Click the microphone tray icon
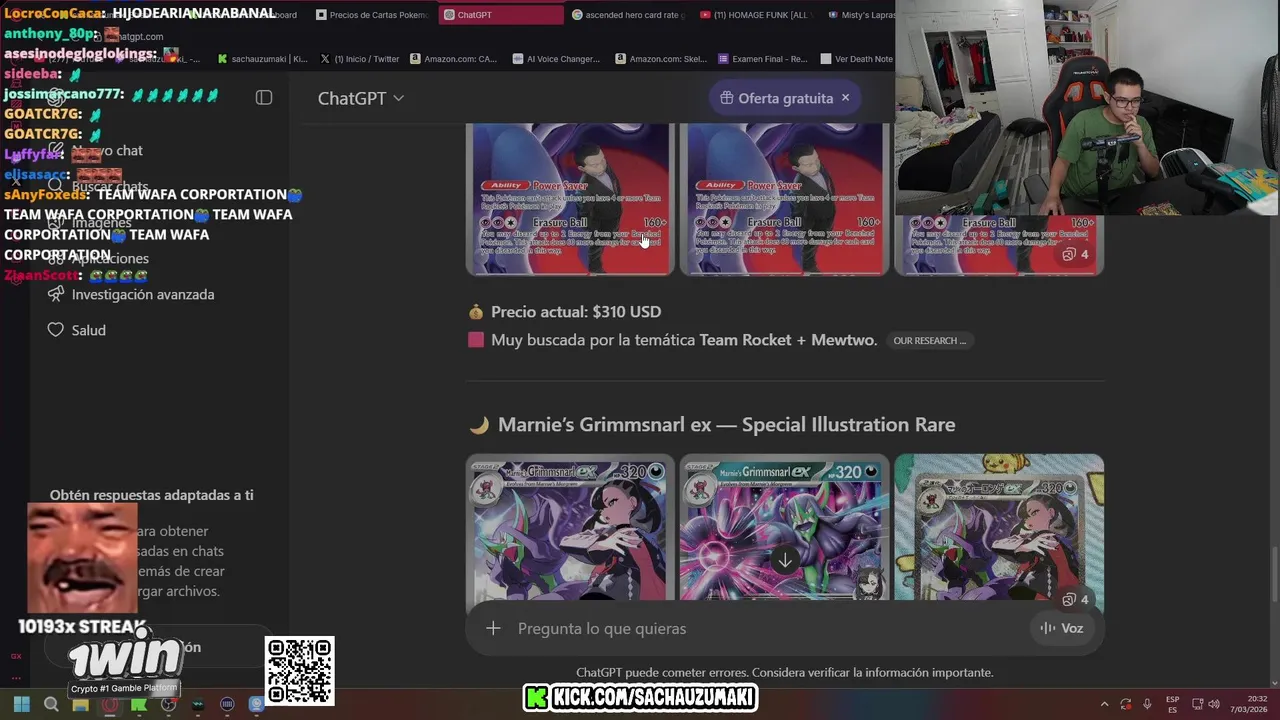The width and height of the screenshot is (1280, 720). point(1147,704)
